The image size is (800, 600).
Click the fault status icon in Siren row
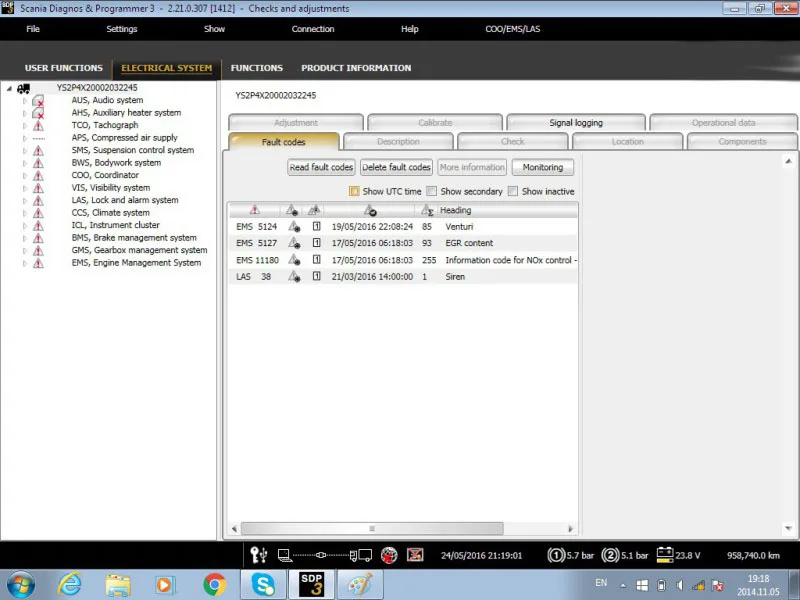point(294,277)
